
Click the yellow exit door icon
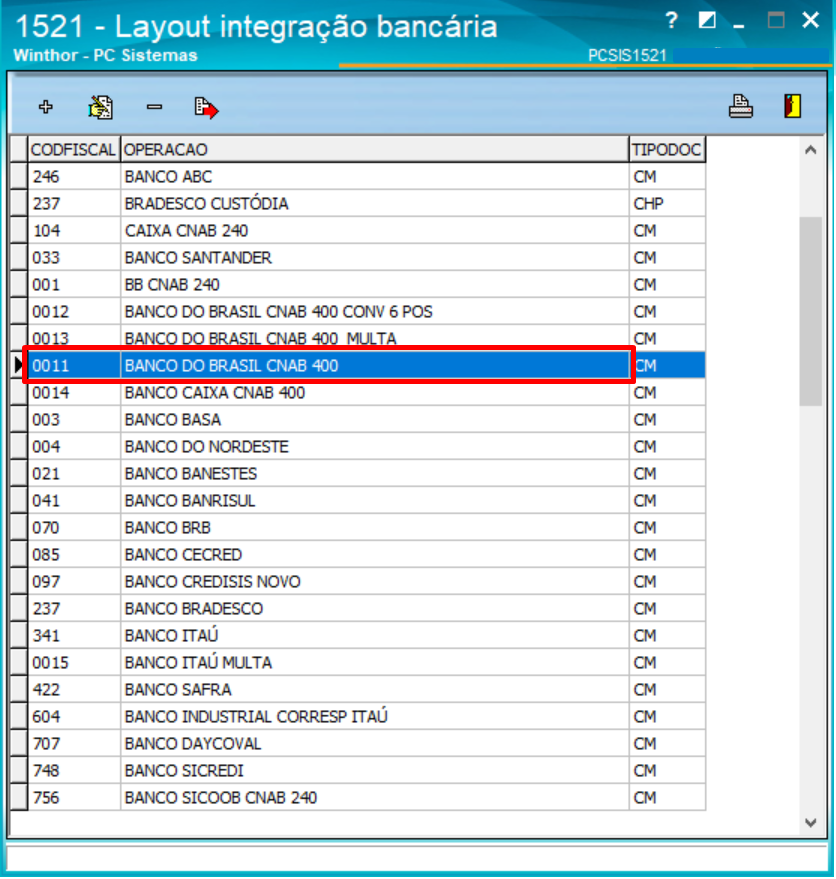click(792, 106)
